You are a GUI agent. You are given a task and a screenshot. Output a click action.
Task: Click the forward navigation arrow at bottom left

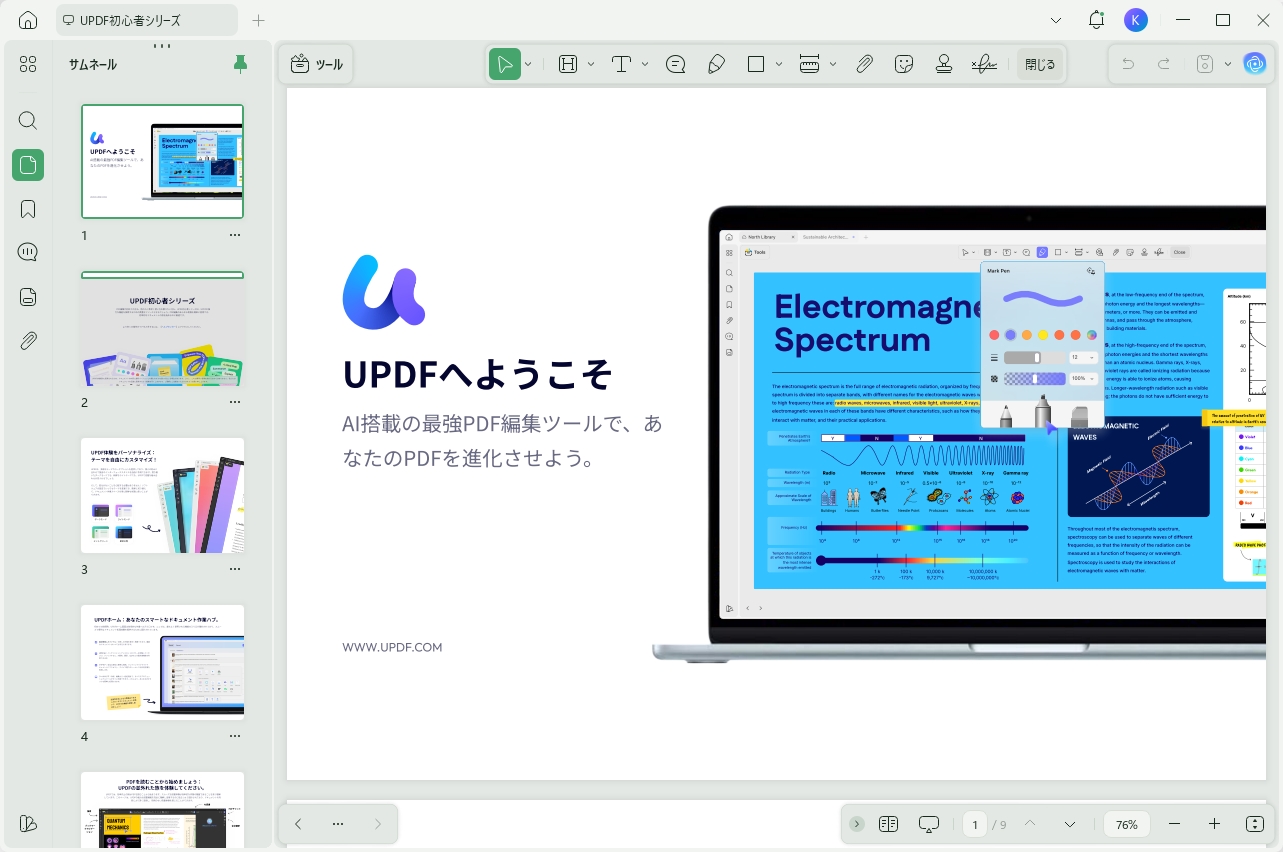(x=377, y=824)
